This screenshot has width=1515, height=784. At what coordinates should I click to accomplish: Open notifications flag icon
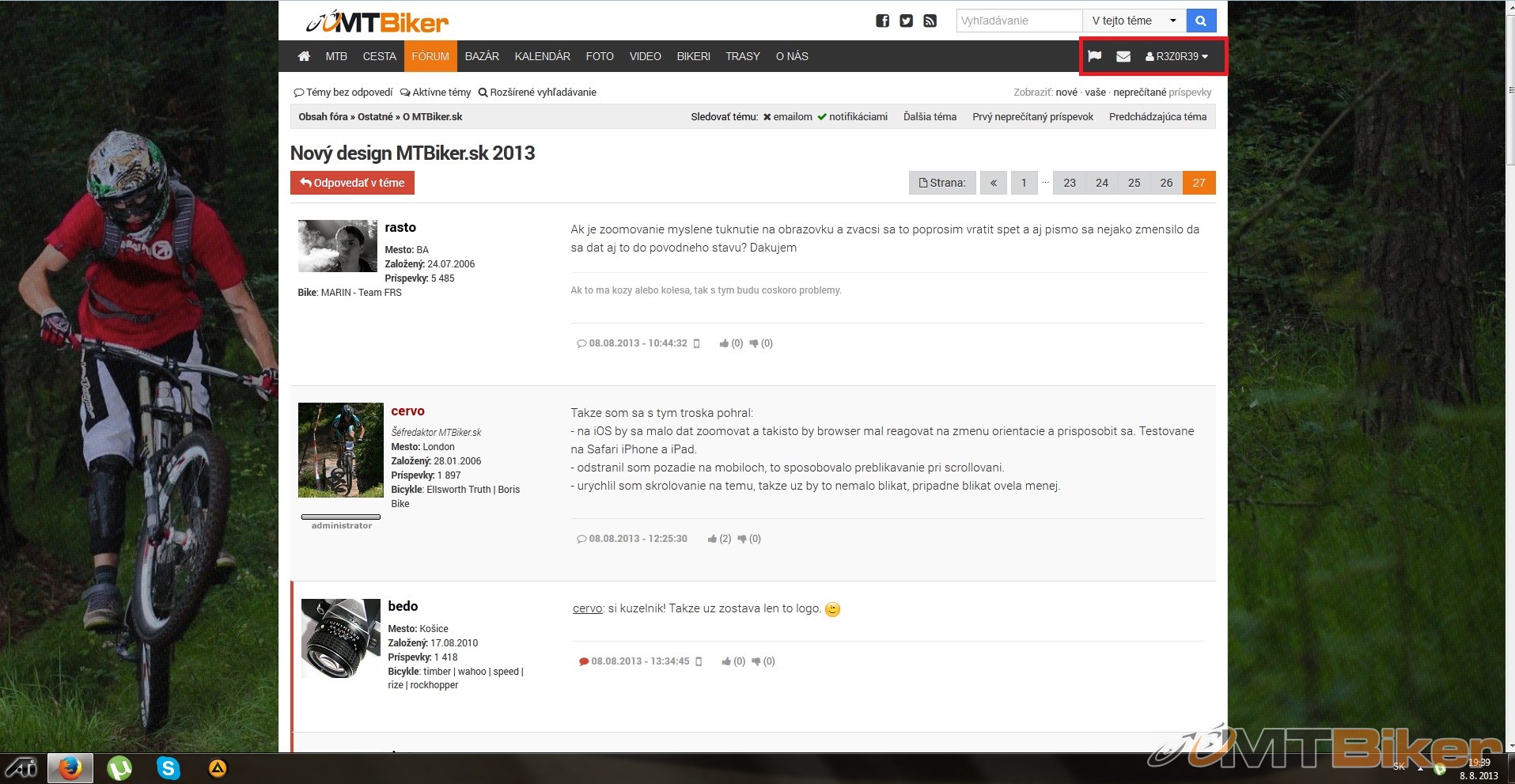(1094, 56)
